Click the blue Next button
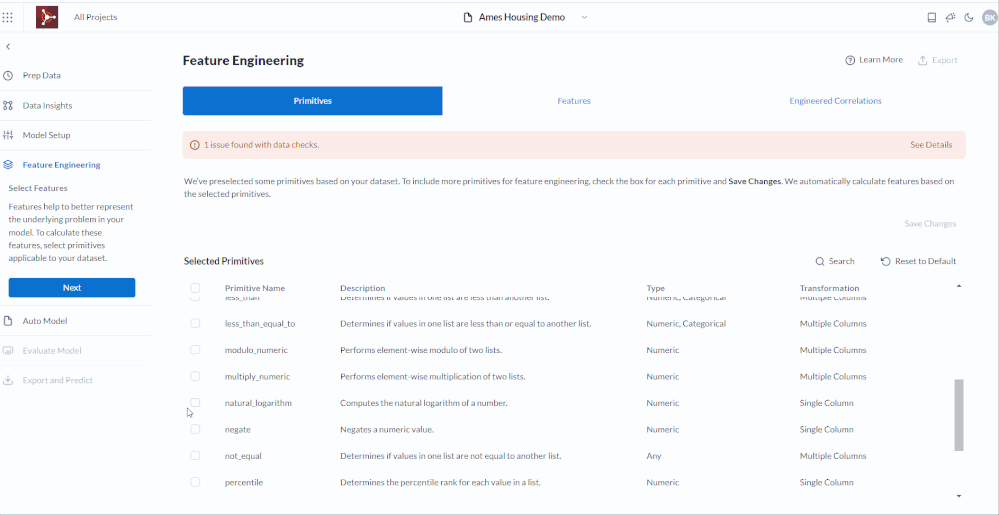The height and width of the screenshot is (515, 999). click(x=72, y=287)
